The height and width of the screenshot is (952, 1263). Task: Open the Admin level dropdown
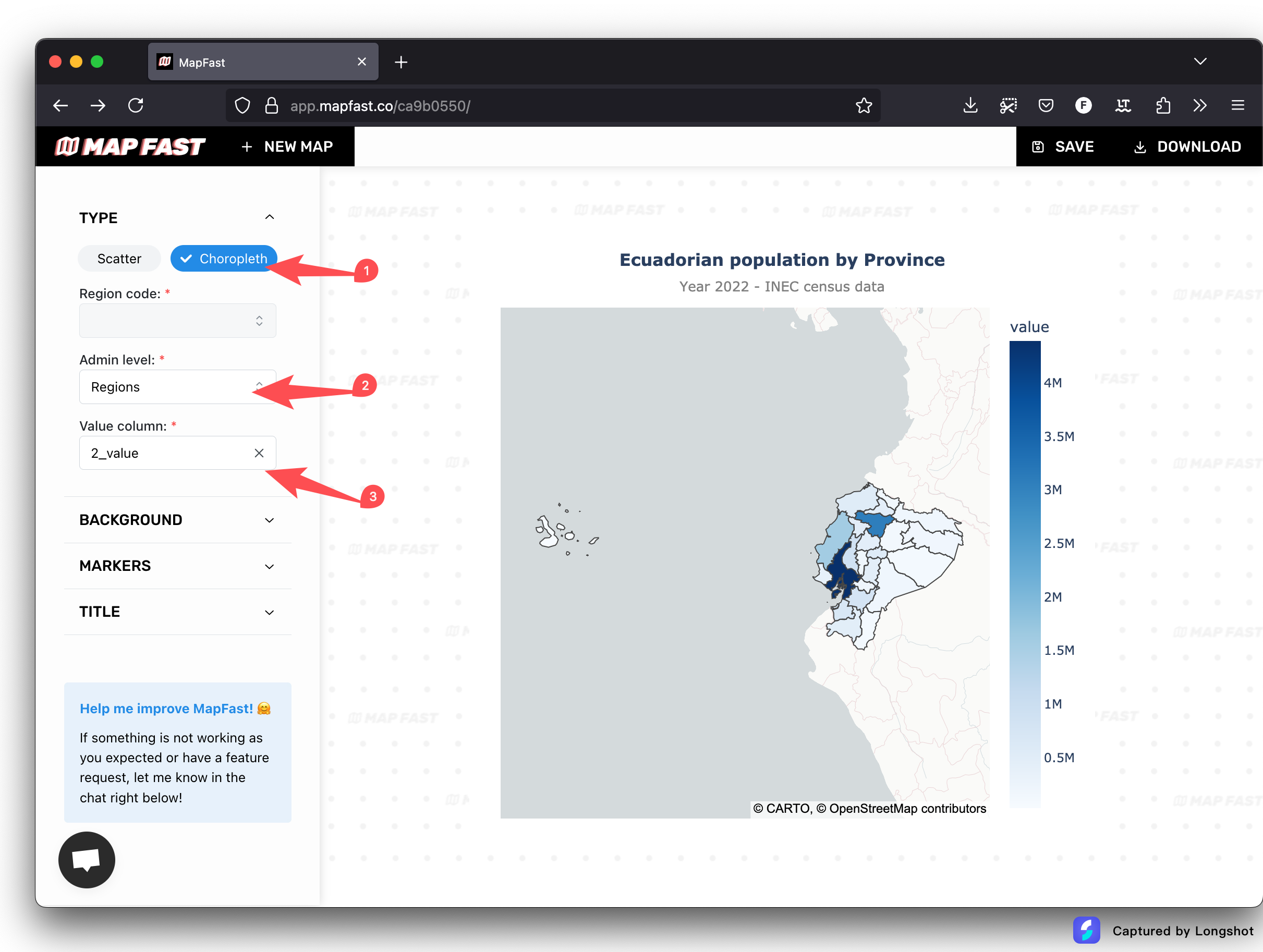tap(178, 387)
